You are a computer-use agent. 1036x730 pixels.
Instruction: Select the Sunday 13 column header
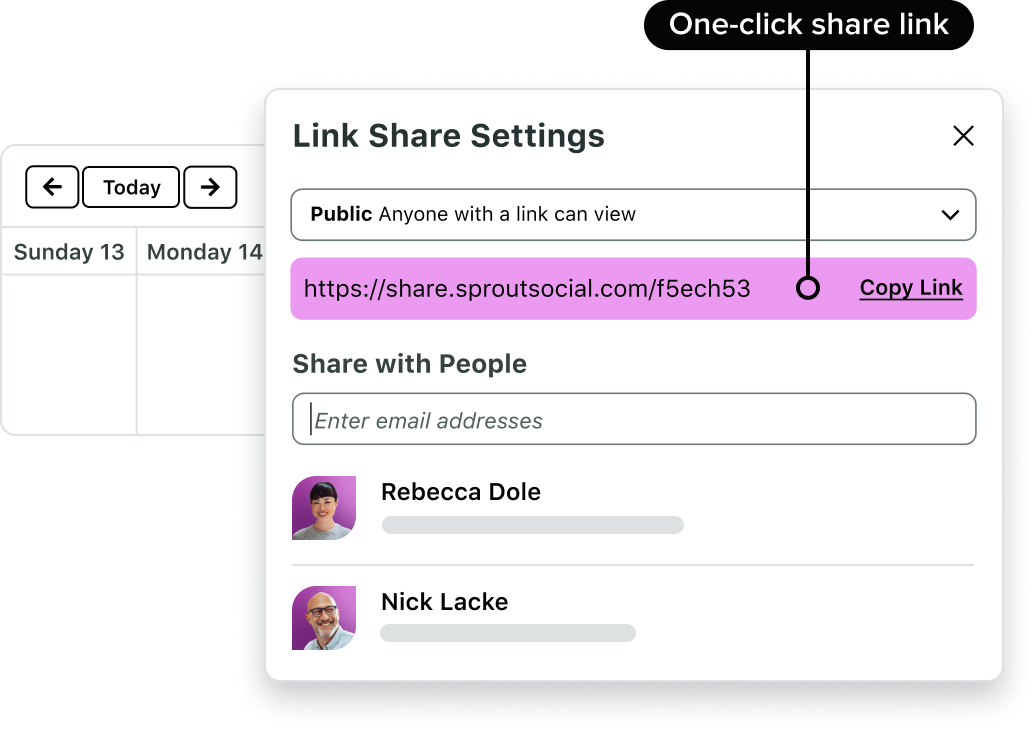coord(69,252)
